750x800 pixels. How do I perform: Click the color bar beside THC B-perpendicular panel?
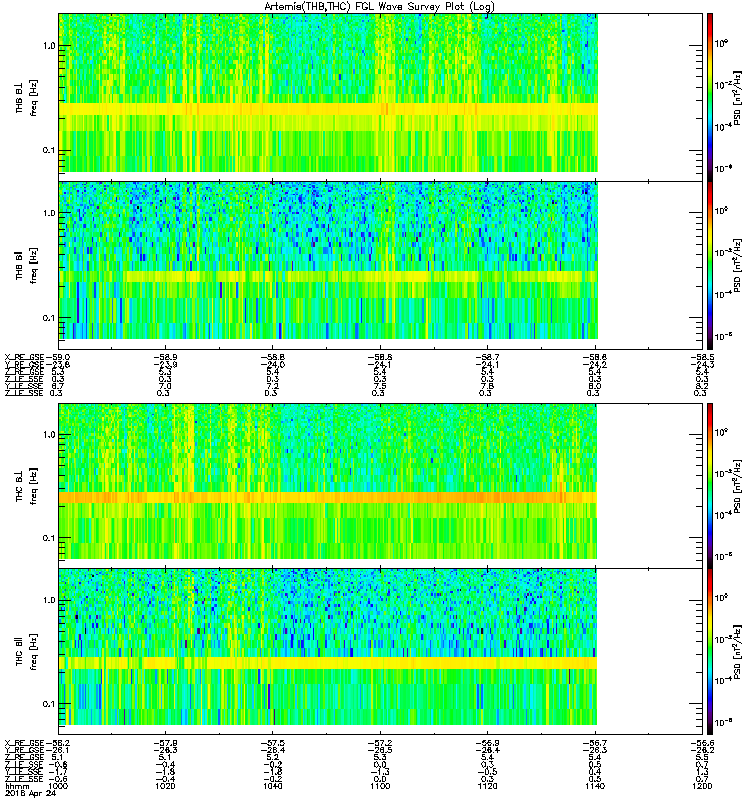pos(710,485)
